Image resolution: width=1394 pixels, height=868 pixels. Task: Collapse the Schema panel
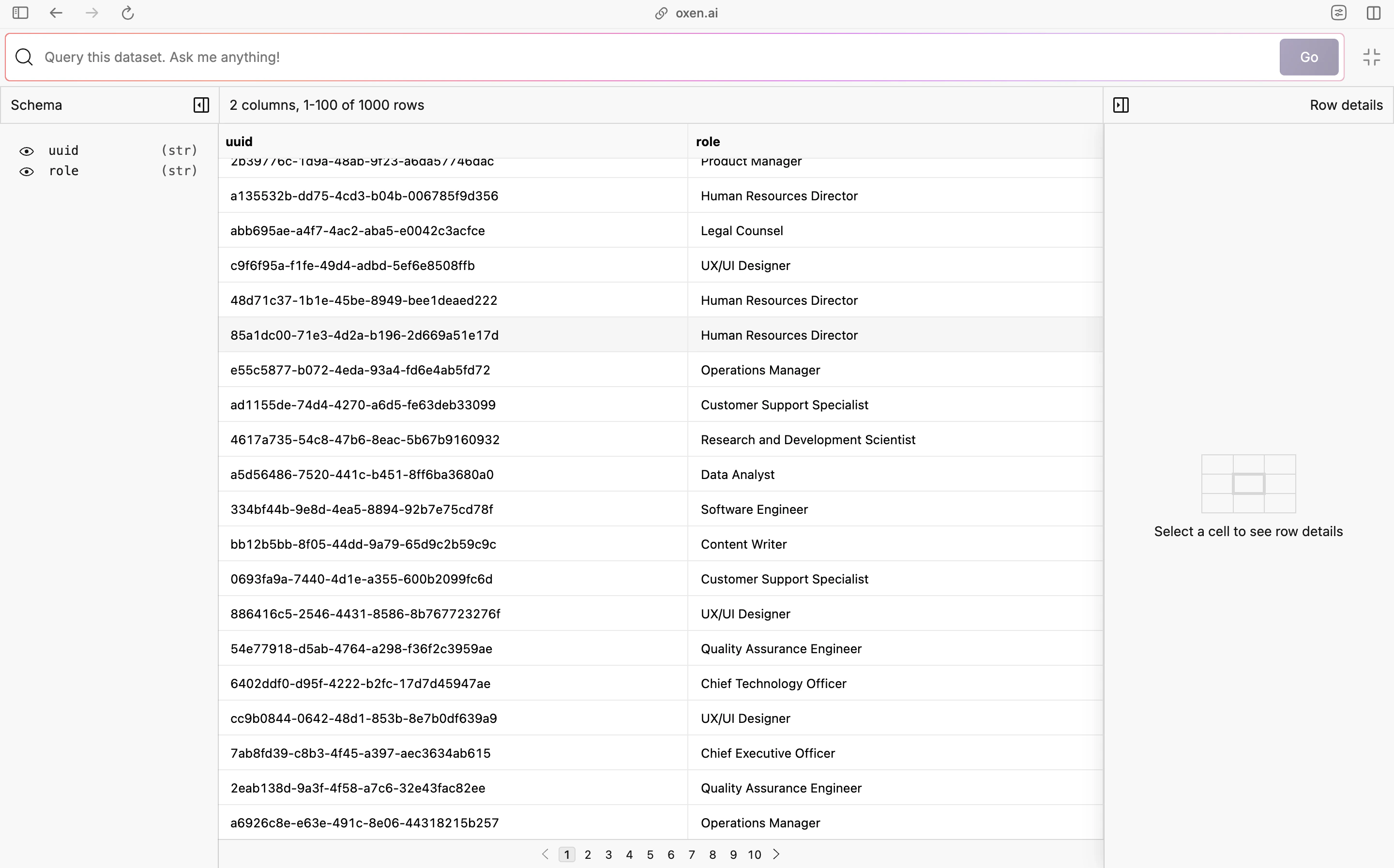coord(201,105)
